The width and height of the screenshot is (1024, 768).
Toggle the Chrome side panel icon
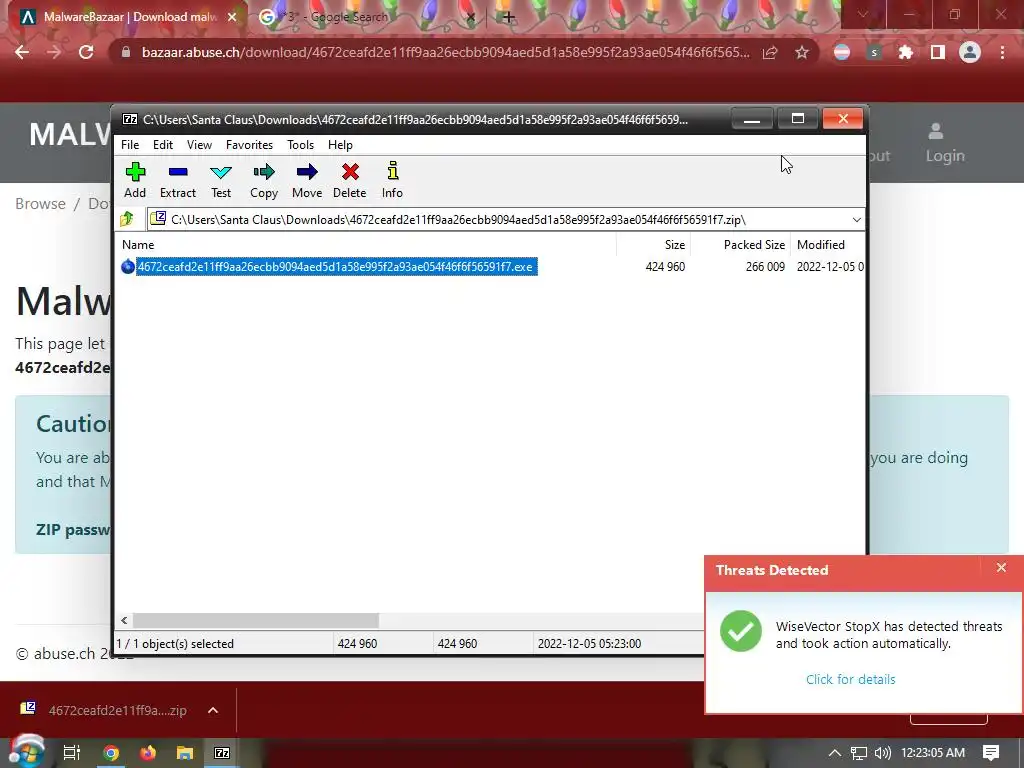938,52
